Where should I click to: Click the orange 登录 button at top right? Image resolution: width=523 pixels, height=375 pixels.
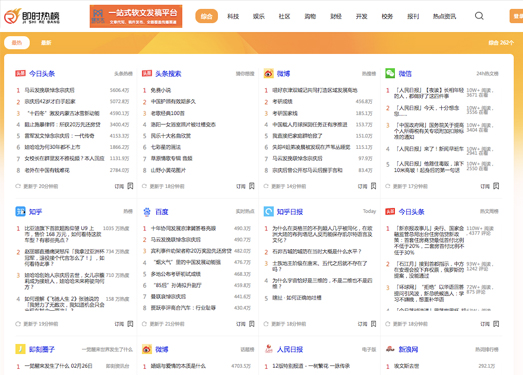[x=516, y=16]
